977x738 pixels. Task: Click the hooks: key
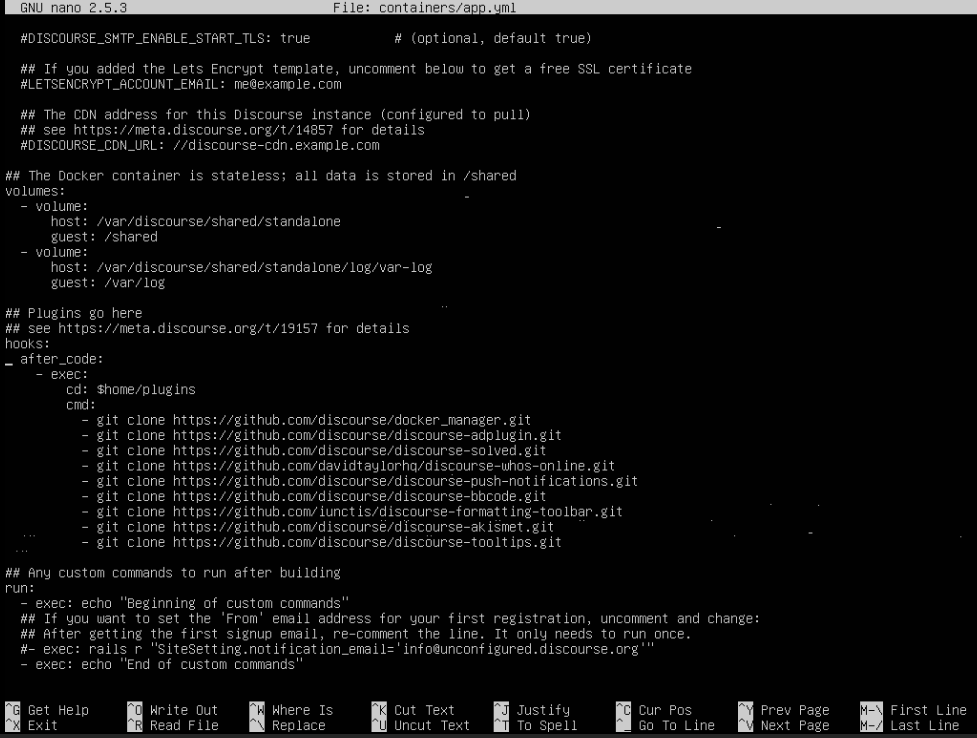27,343
